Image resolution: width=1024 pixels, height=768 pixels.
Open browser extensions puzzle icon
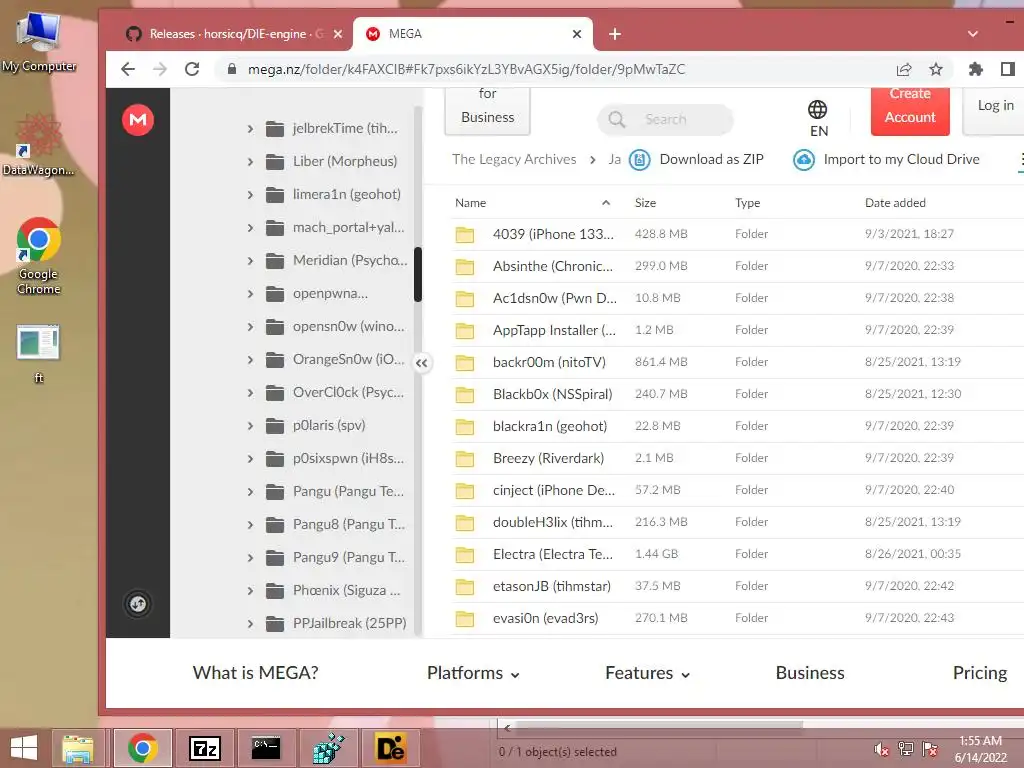pyautogui.click(x=976, y=69)
